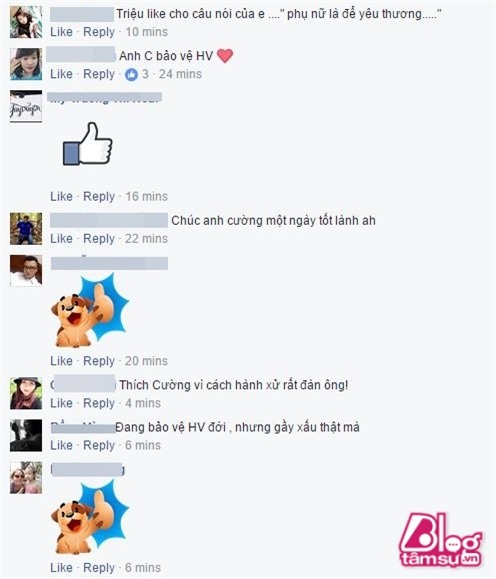Click the blue like reaction icon showing 3

click(131, 75)
